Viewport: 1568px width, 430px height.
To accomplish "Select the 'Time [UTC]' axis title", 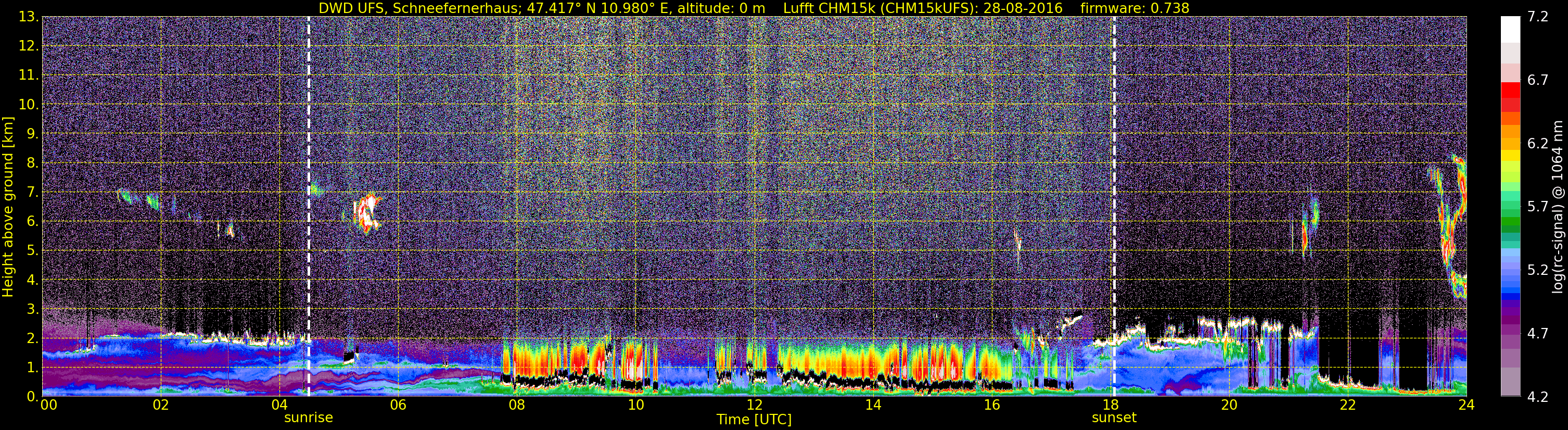I will (x=754, y=420).
